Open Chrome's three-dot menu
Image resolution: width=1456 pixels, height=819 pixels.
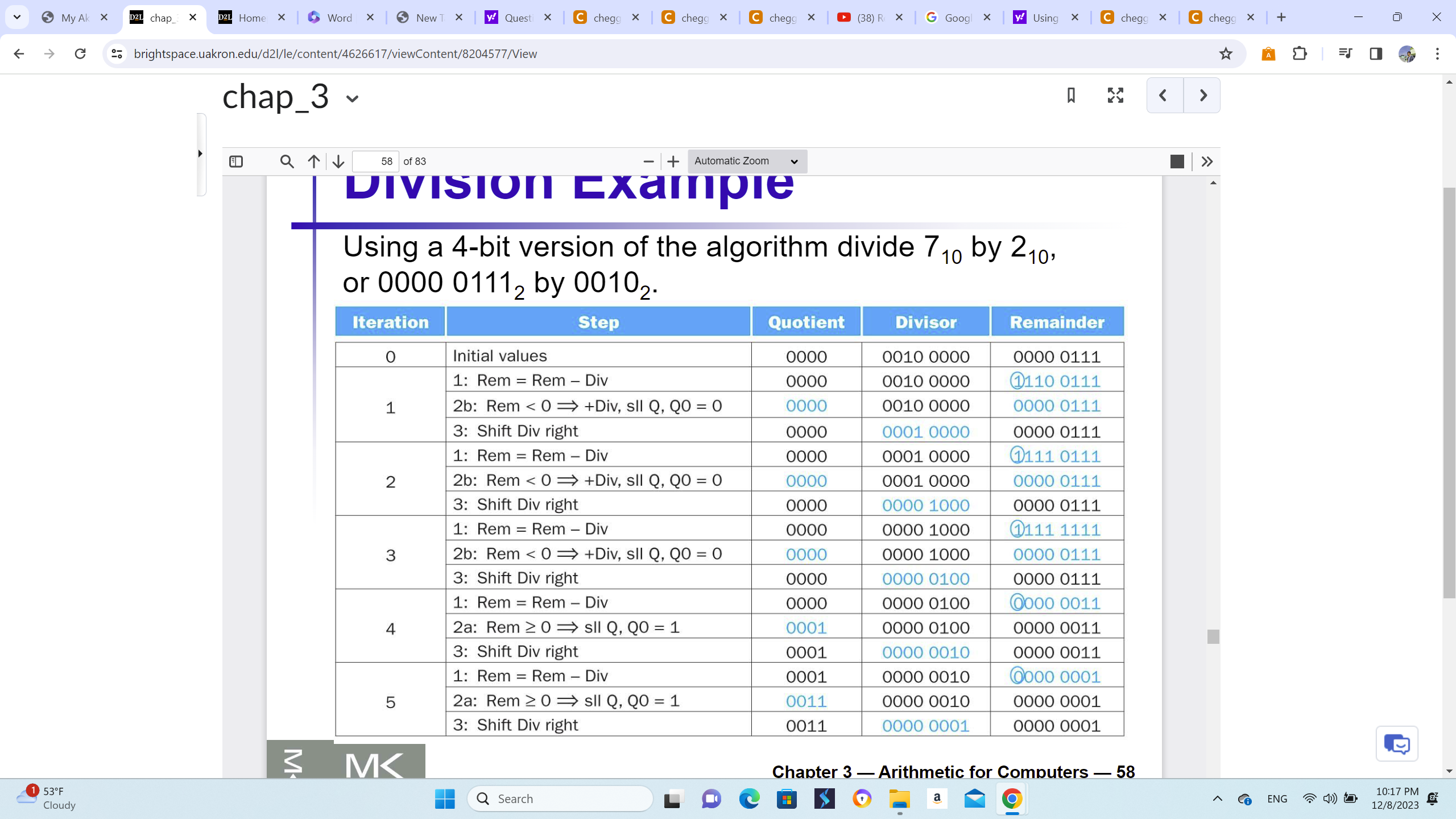(x=1438, y=54)
